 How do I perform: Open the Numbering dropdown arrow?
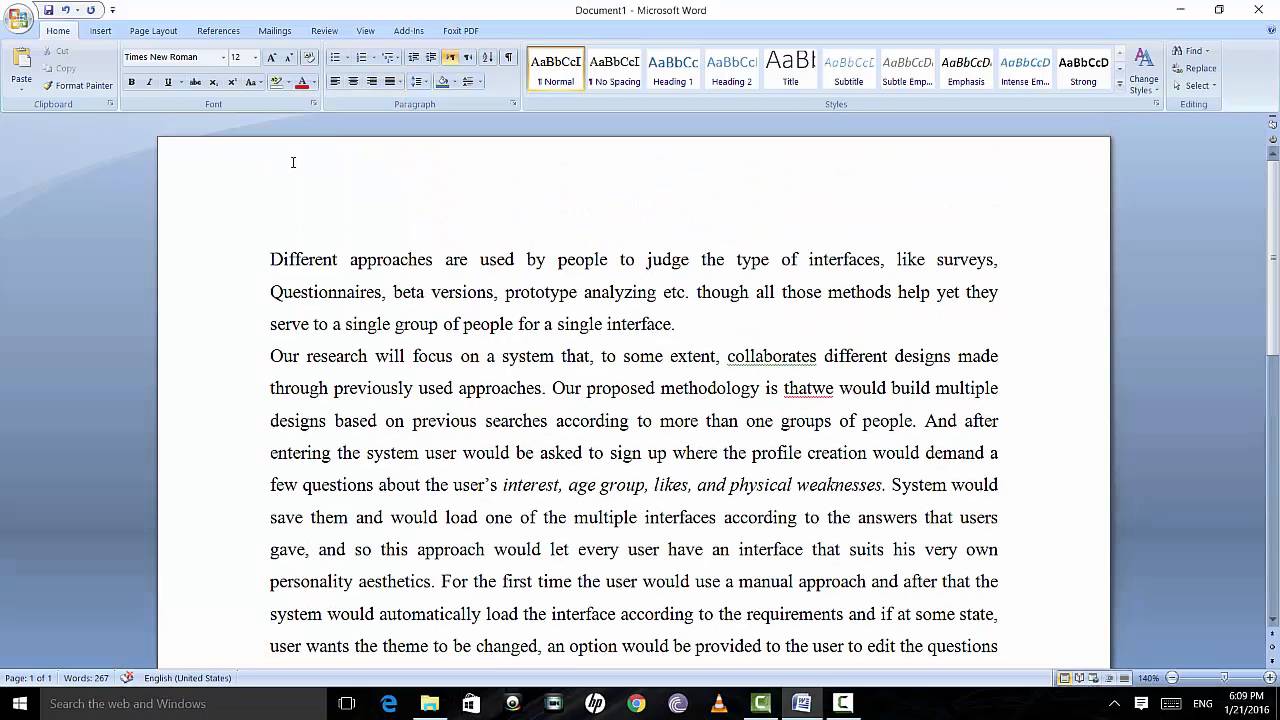(x=374, y=57)
